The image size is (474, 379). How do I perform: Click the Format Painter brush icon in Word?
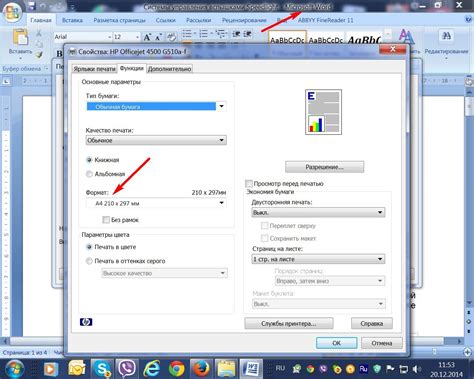click(x=39, y=54)
